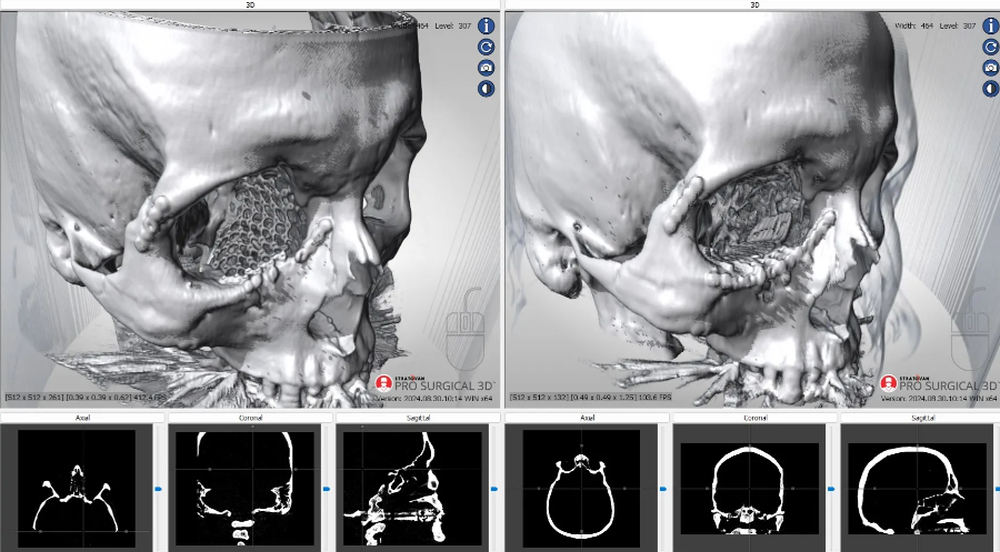The image size is (1000, 552).
Task: Click the "[512 x 512 x 132]" status text
Action: click(539, 397)
